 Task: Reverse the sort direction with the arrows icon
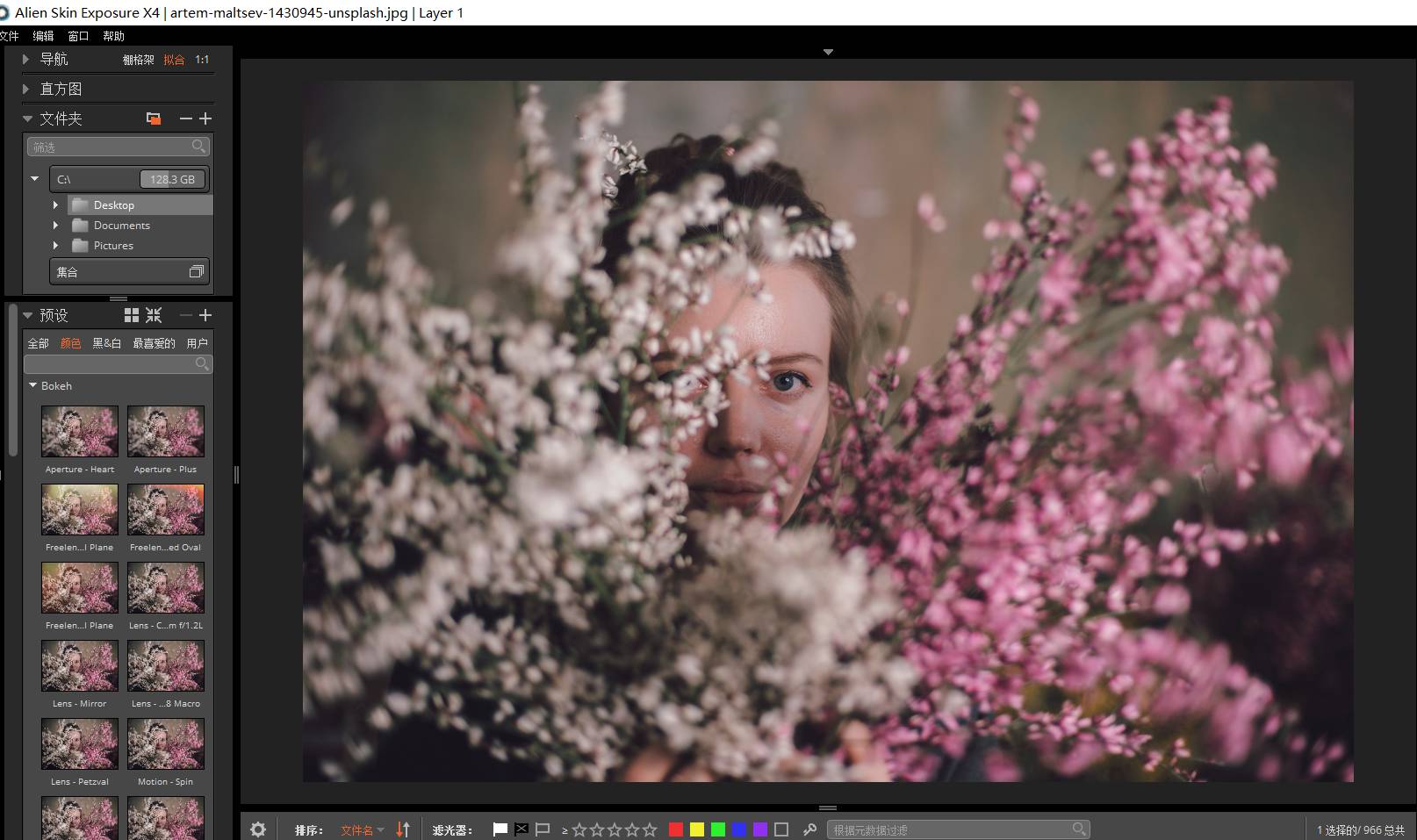click(x=403, y=829)
